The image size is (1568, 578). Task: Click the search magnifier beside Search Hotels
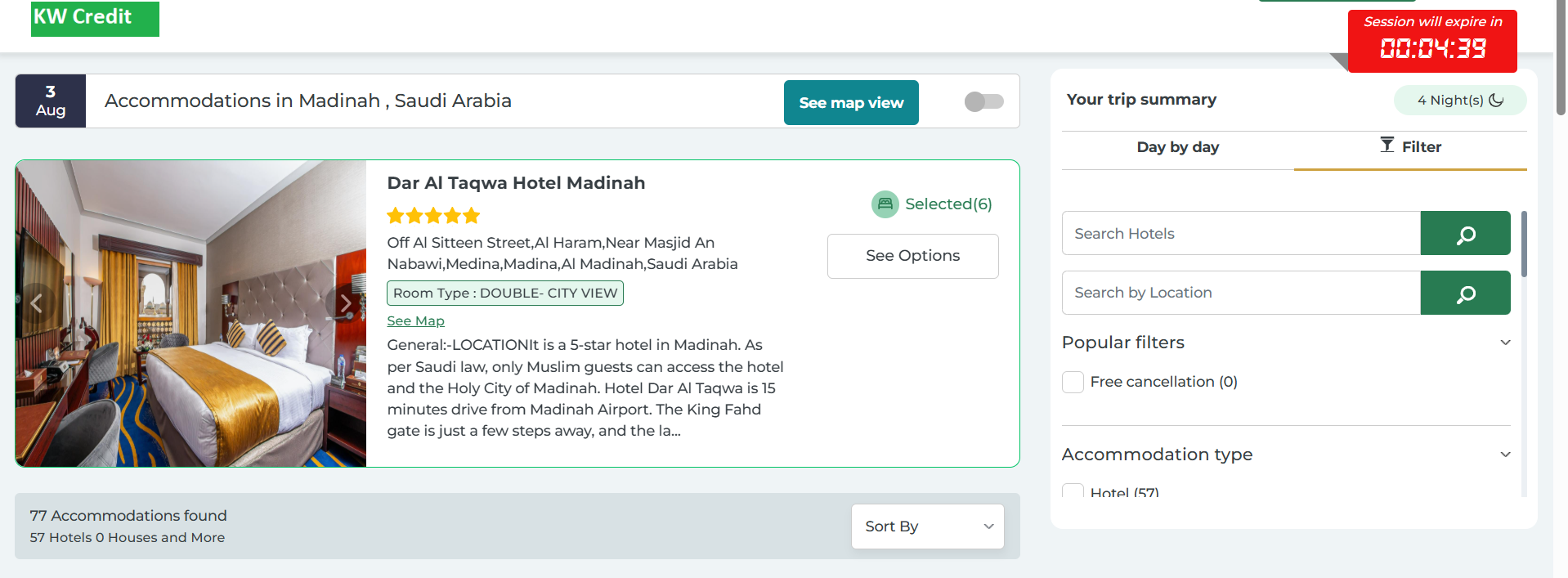(1465, 234)
